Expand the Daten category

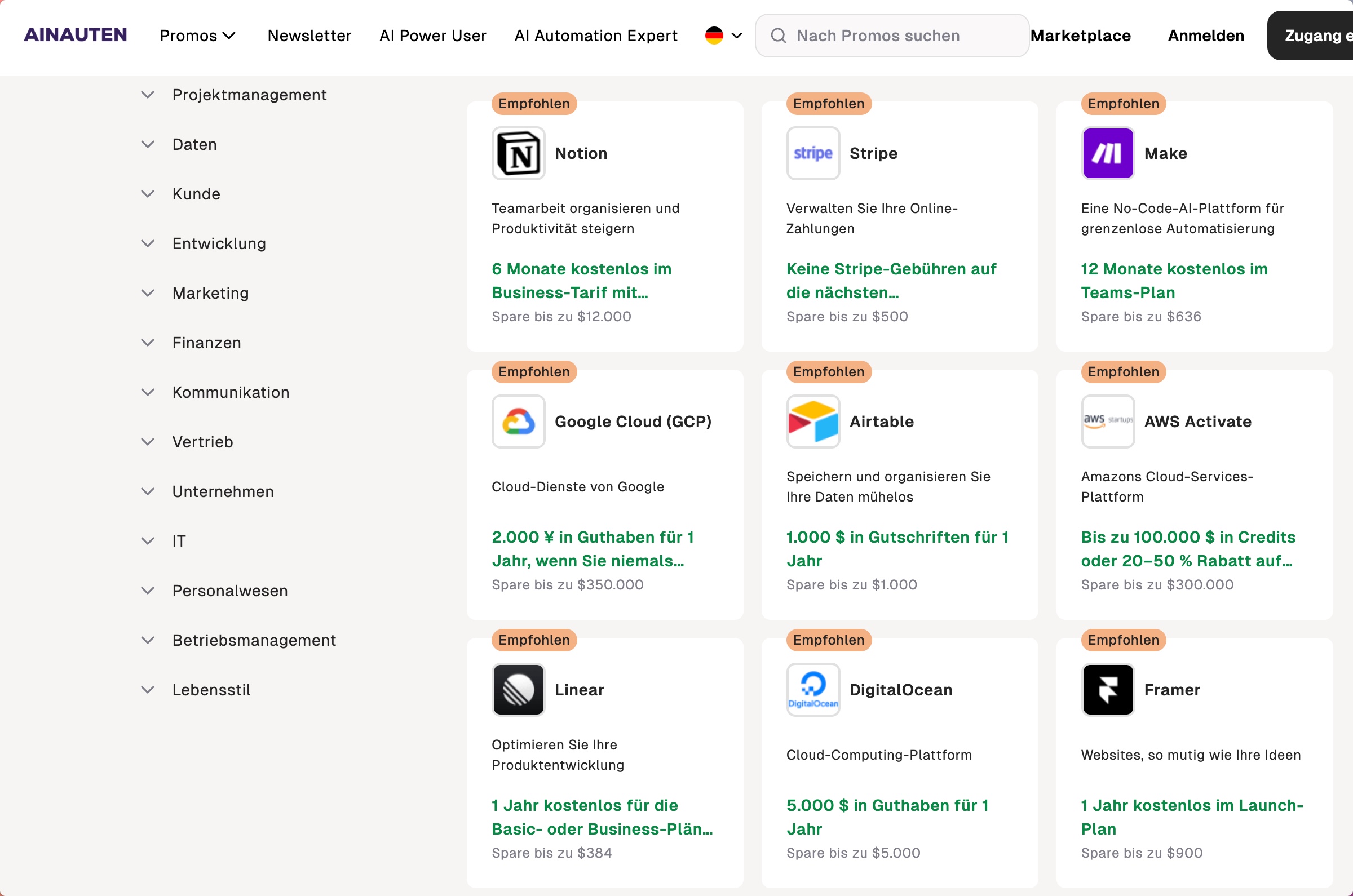179,144
